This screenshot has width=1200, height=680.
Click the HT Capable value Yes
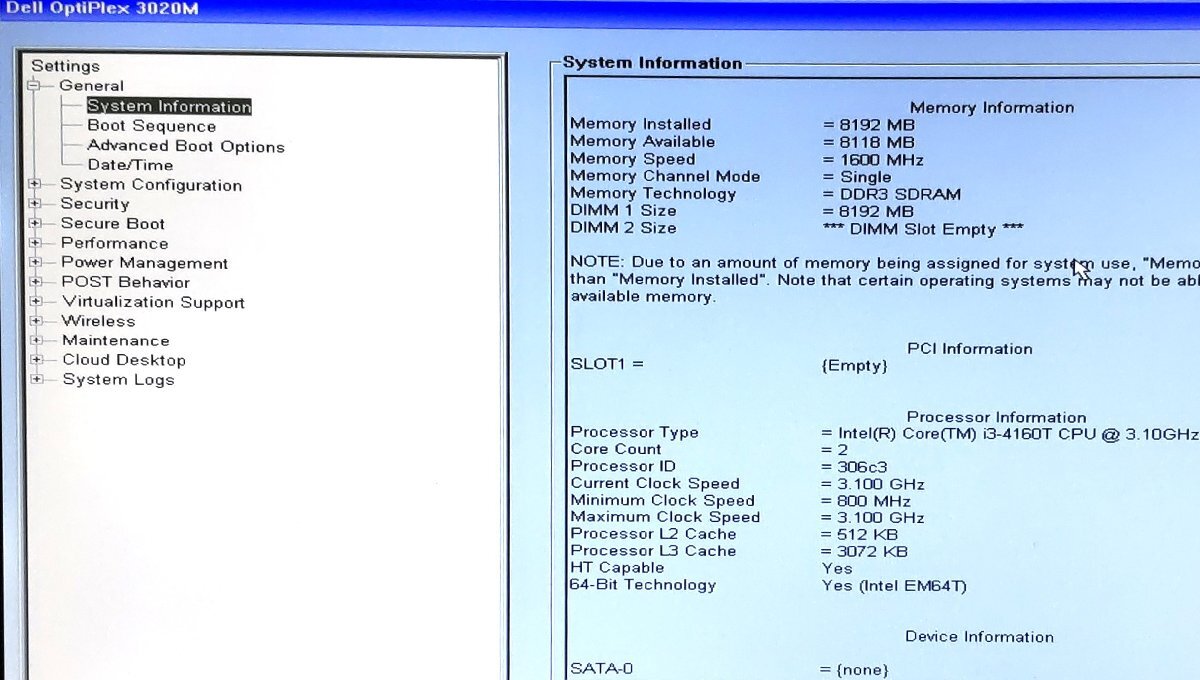[x=837, y=569]
